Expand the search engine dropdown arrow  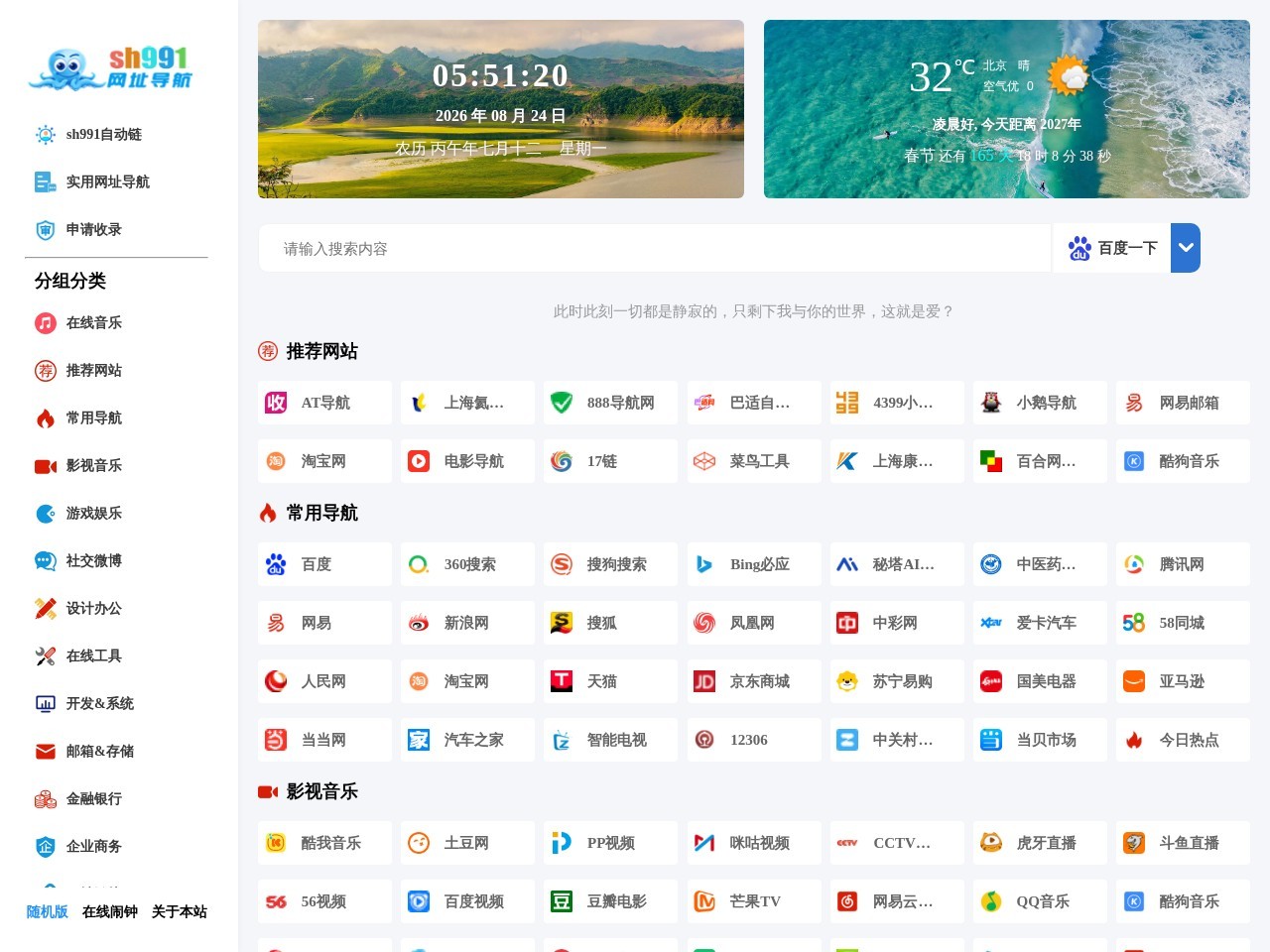[1186, 248]
